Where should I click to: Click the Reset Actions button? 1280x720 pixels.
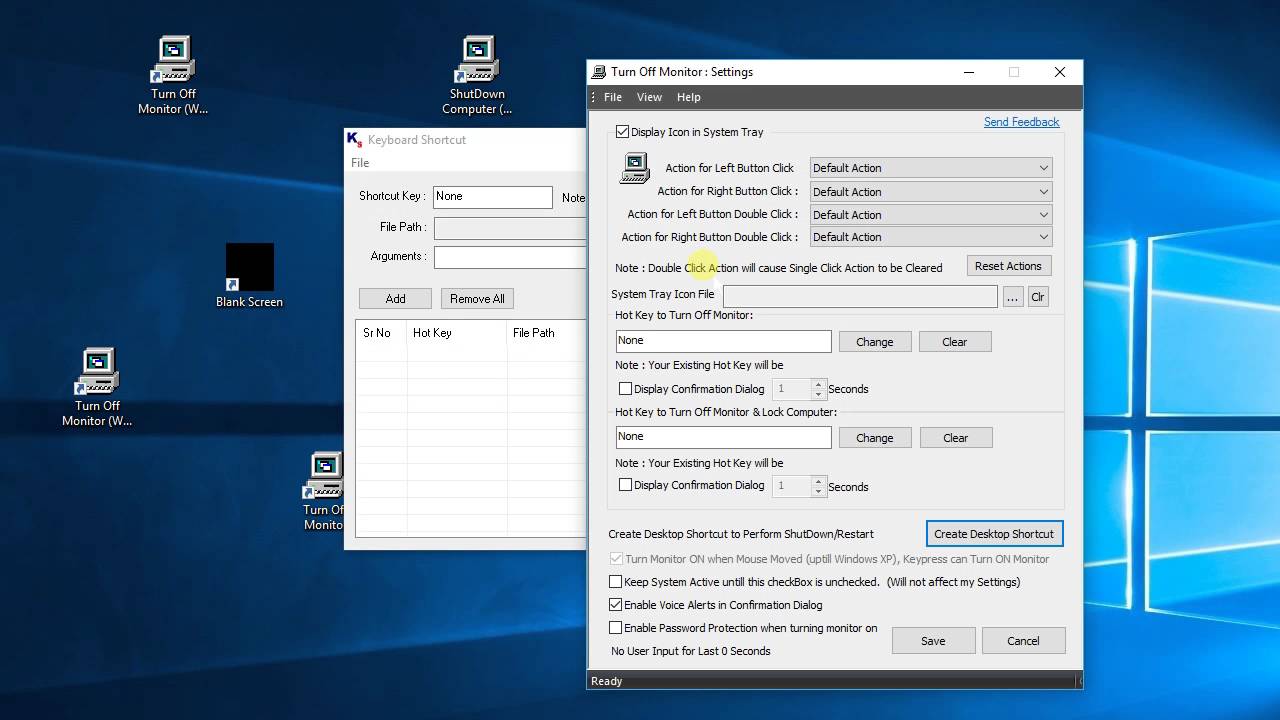[x=1008, y=266]
